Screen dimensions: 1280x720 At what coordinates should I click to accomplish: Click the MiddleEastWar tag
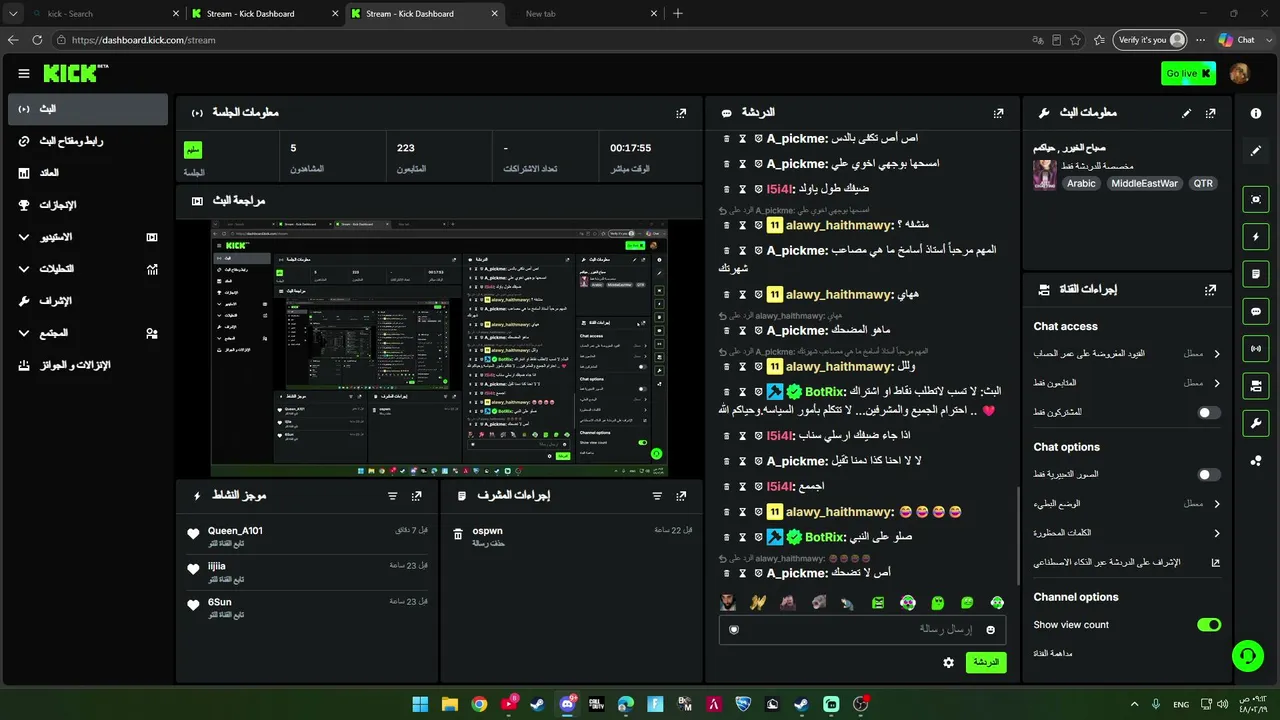(1144, 184)
